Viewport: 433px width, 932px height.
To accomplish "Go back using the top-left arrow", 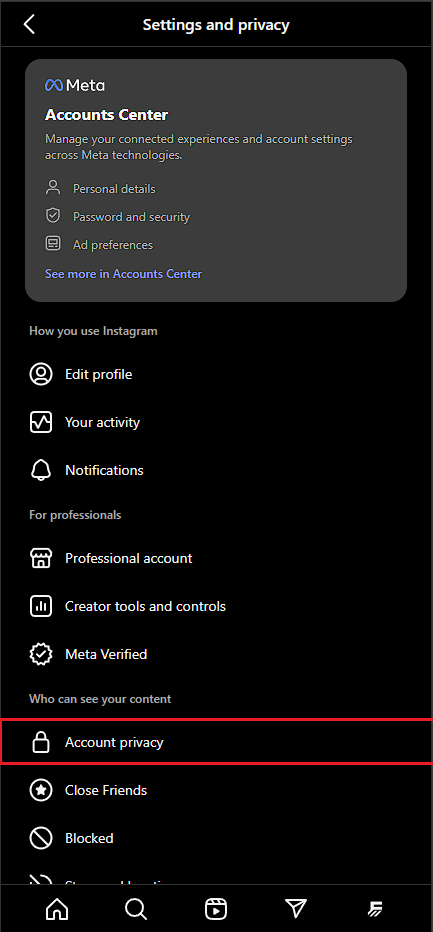I will [29, 24].
